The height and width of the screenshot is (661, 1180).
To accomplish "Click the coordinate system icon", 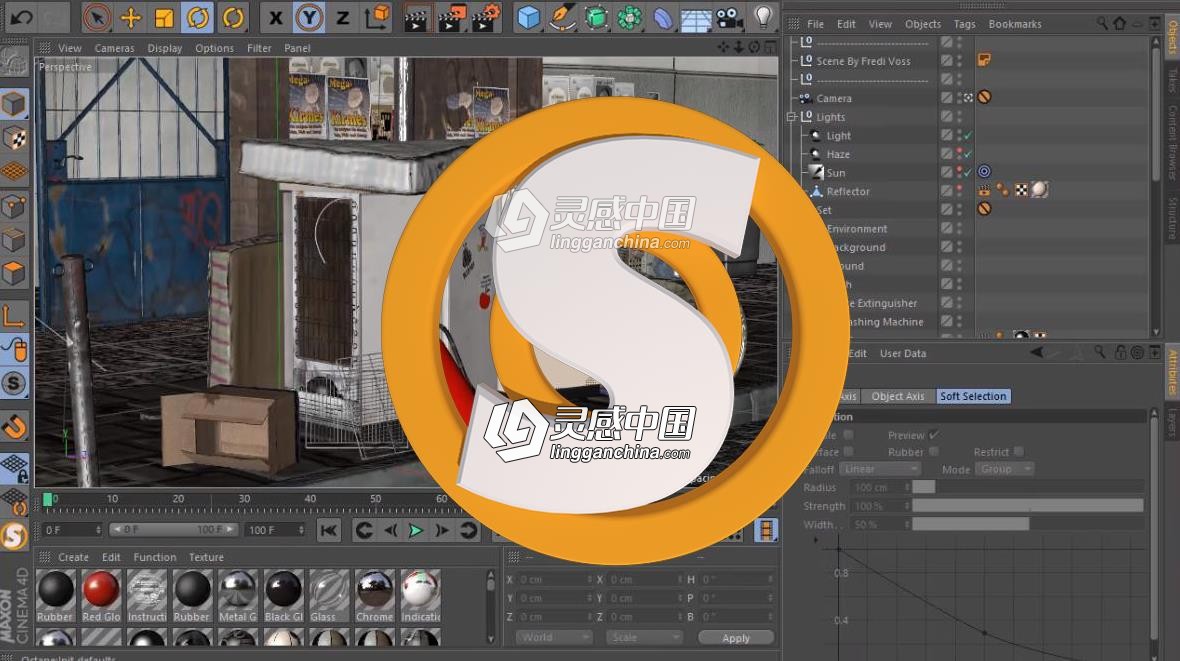I will tap(377, 17).
